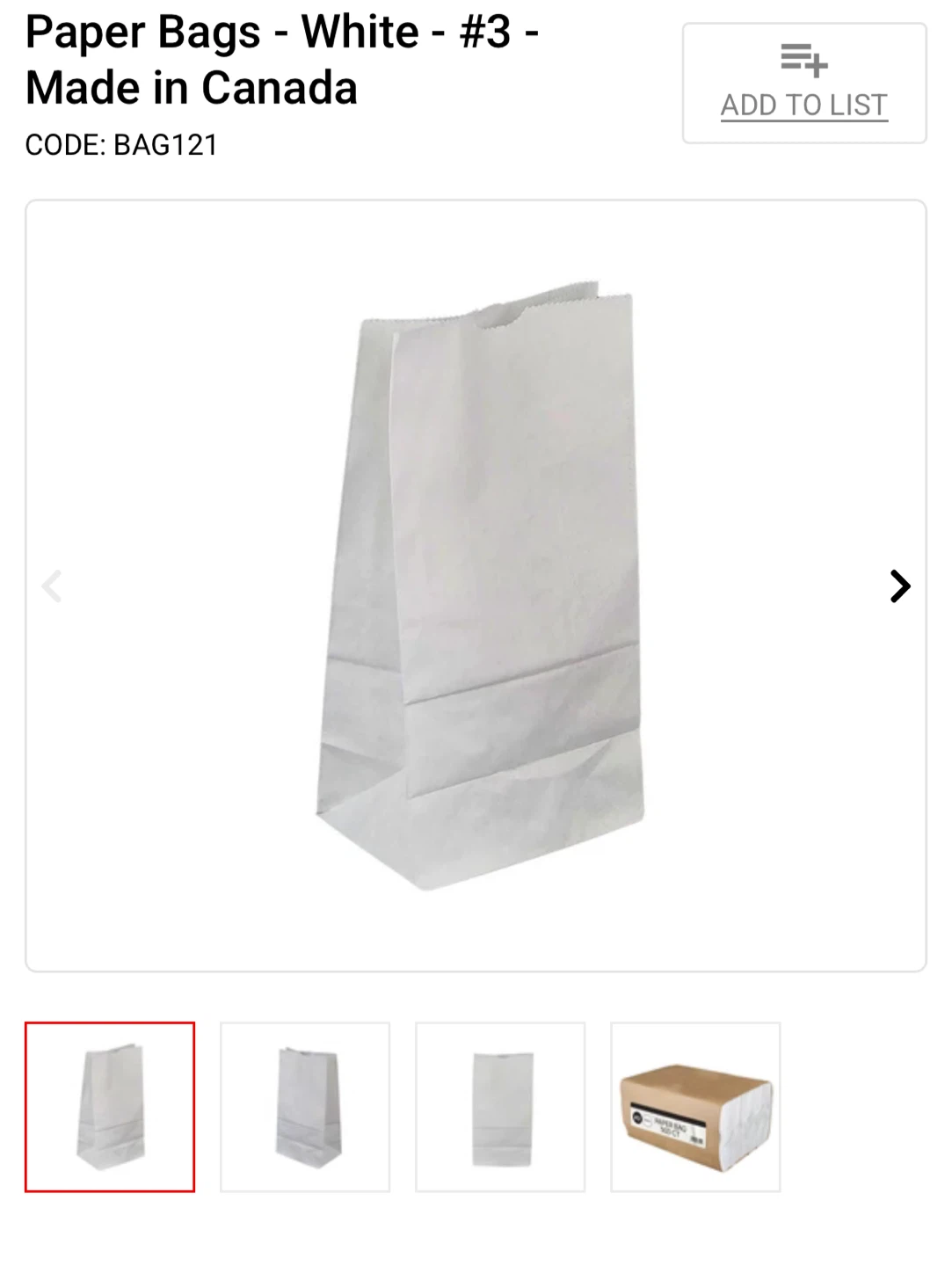Click the greyed-out back arrow of carousel
Image resolution: width=952 pixels, height=1266 pixels.
tap(52, 586)
